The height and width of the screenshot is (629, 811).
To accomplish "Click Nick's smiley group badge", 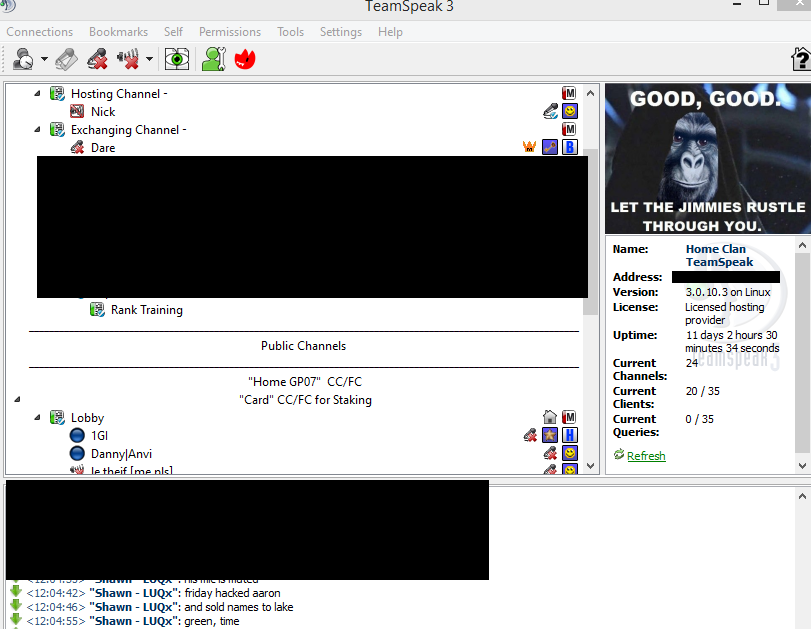I will 569,111.
